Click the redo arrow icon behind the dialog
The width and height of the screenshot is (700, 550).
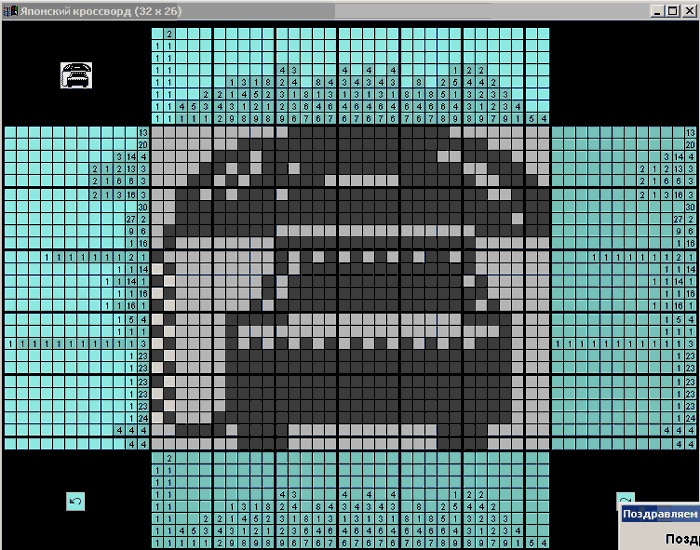click(625, 500)
